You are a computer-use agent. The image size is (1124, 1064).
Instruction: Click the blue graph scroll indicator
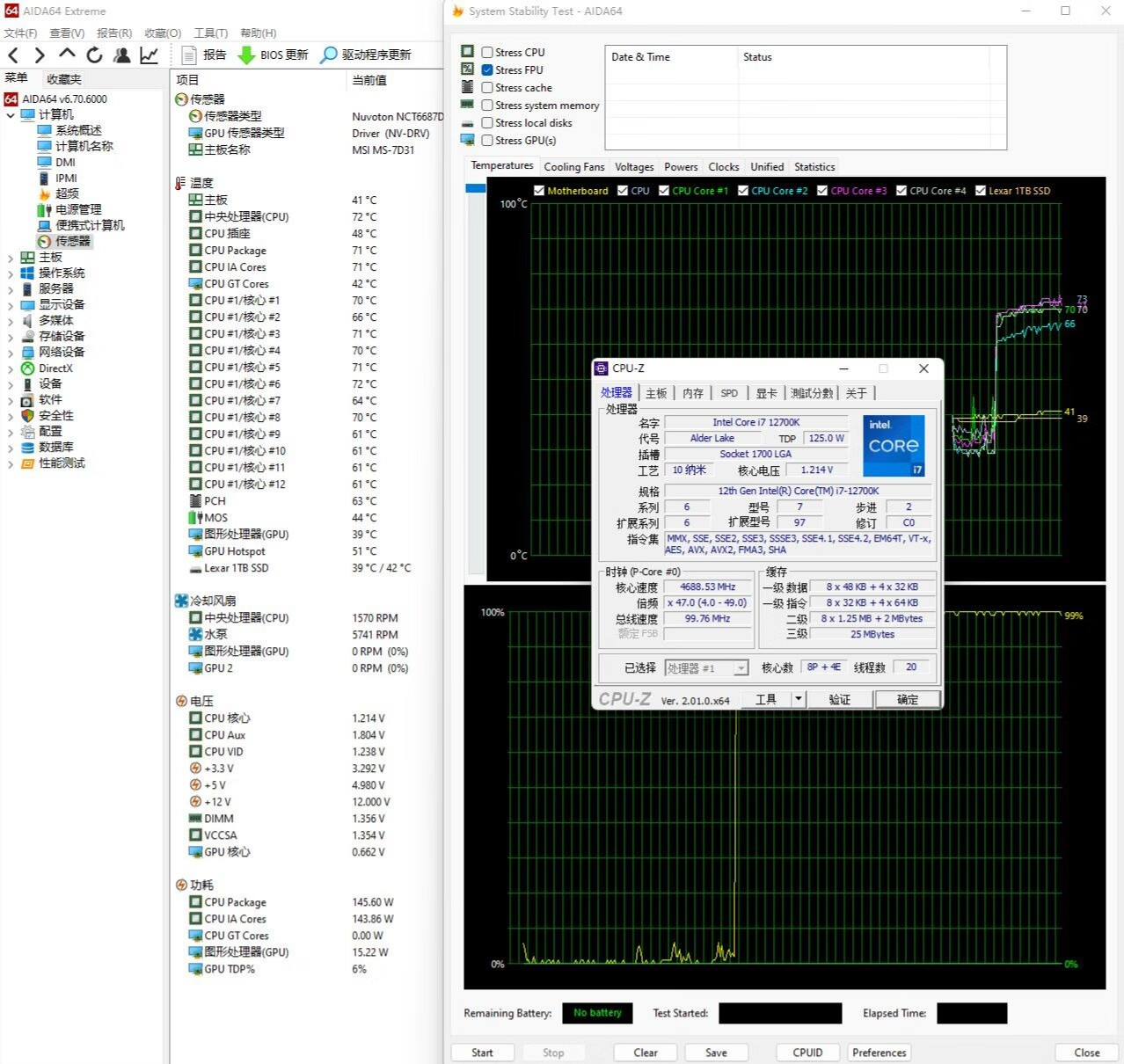pyautogui.click(x=476, y=188)
